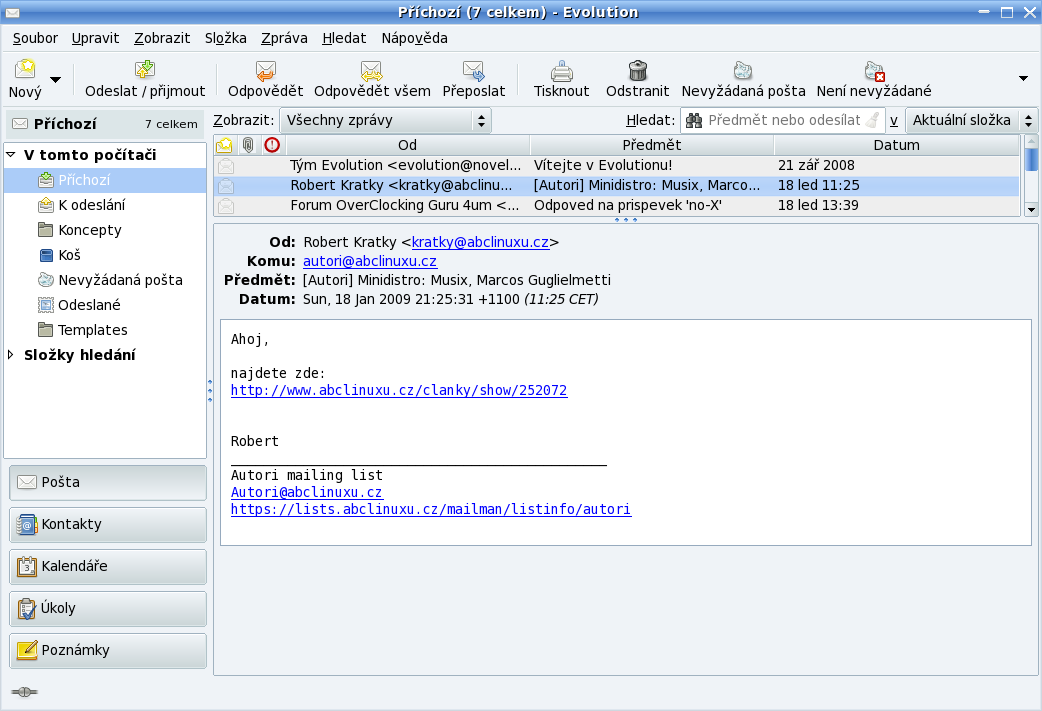Open the Hledat menu
The height and width of the screenshot is (711, 1042).
pos(344,39)
